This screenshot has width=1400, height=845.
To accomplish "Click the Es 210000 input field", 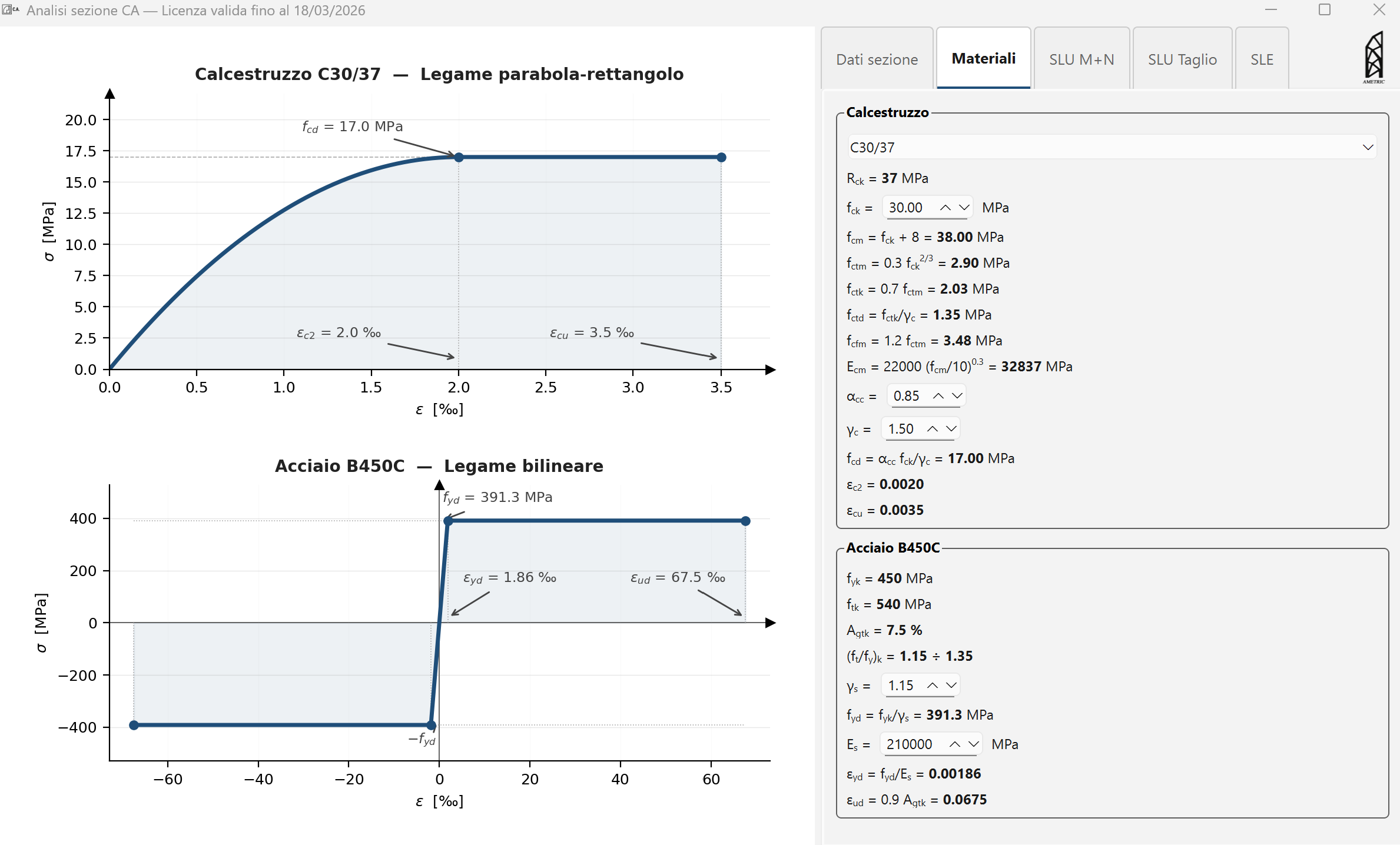I will (x=911, y=744).
